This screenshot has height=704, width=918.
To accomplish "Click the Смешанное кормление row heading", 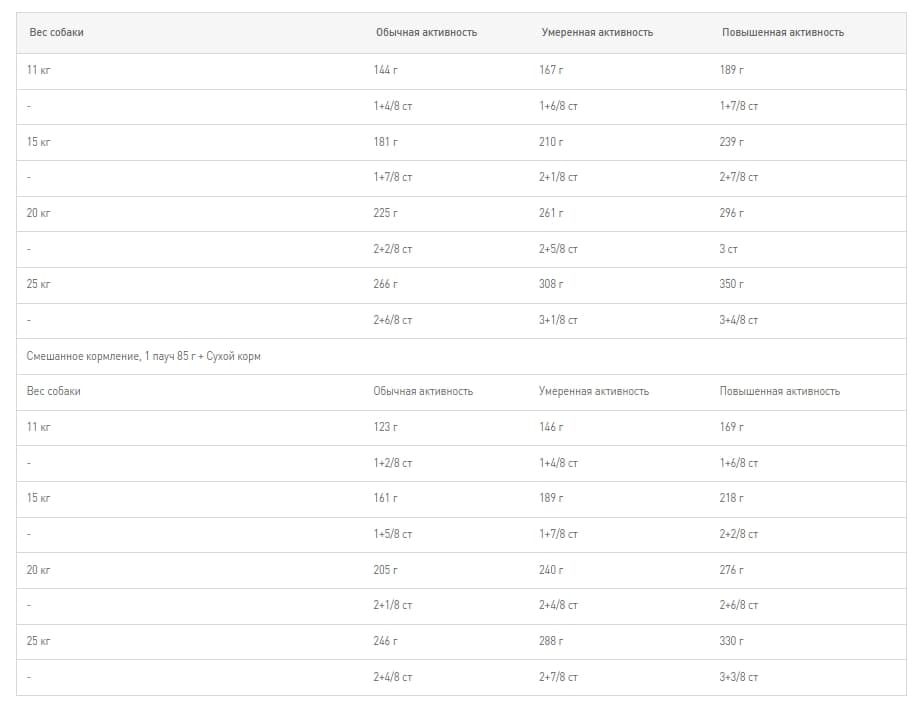I will (x=144, y=356).
